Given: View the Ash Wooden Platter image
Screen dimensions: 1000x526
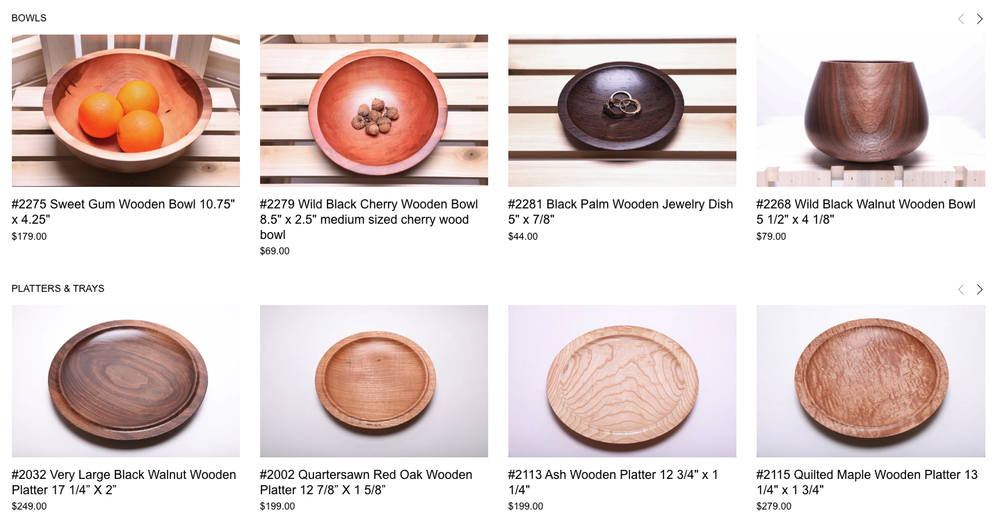Looking at the screenshot, I should [622, 381].
